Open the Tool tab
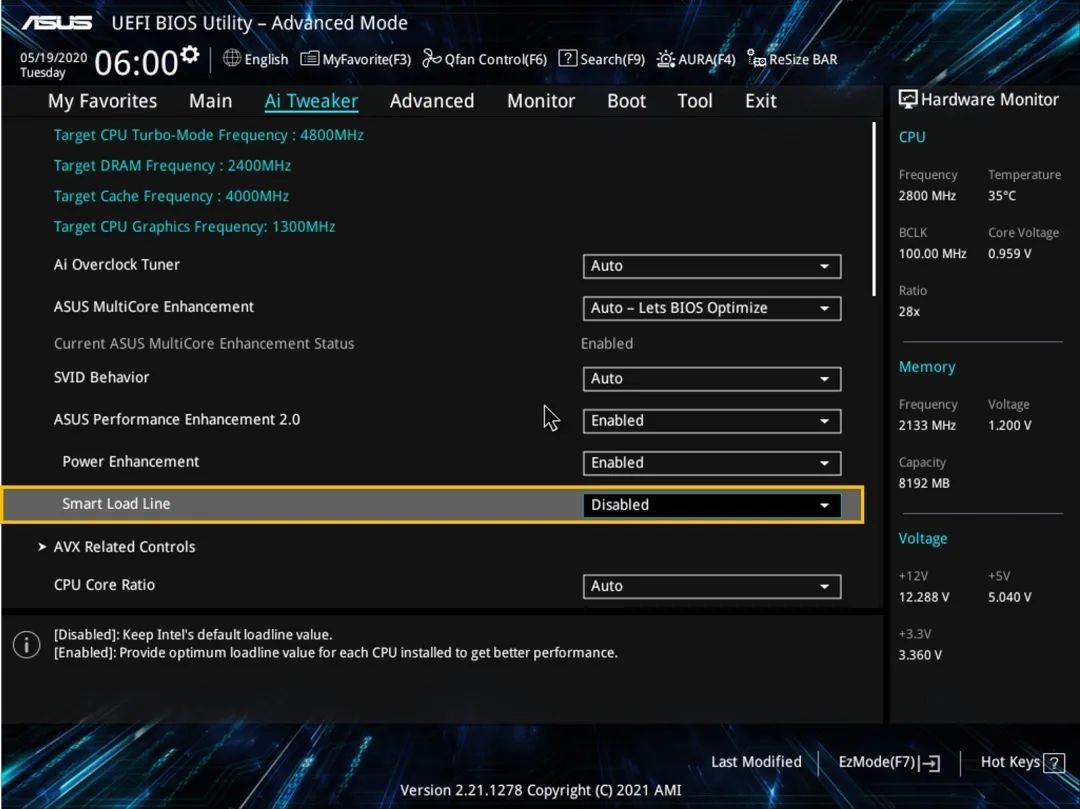This screenshot has height=809, width=1080. [695, 101]
